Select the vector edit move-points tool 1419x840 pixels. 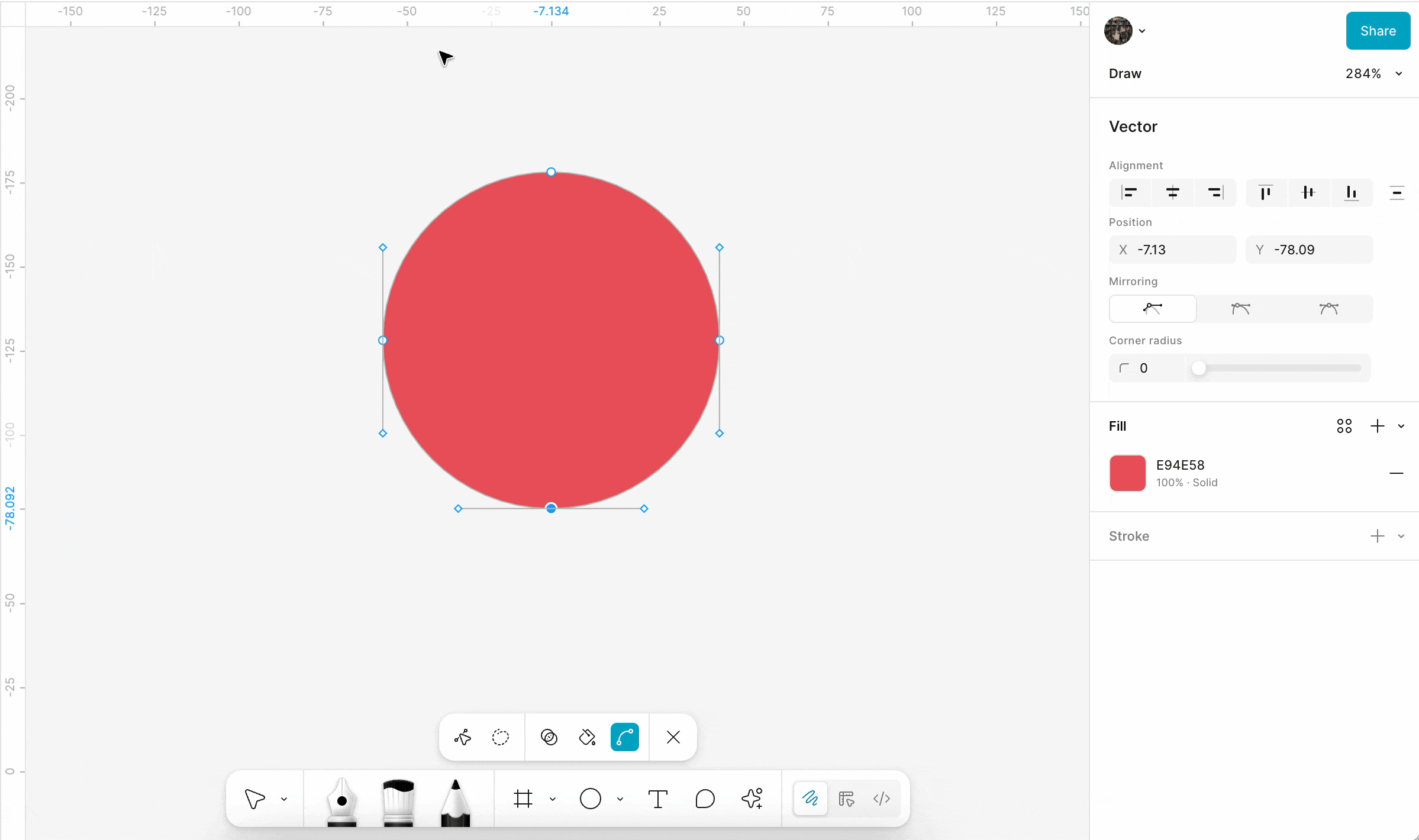[463, 737]
